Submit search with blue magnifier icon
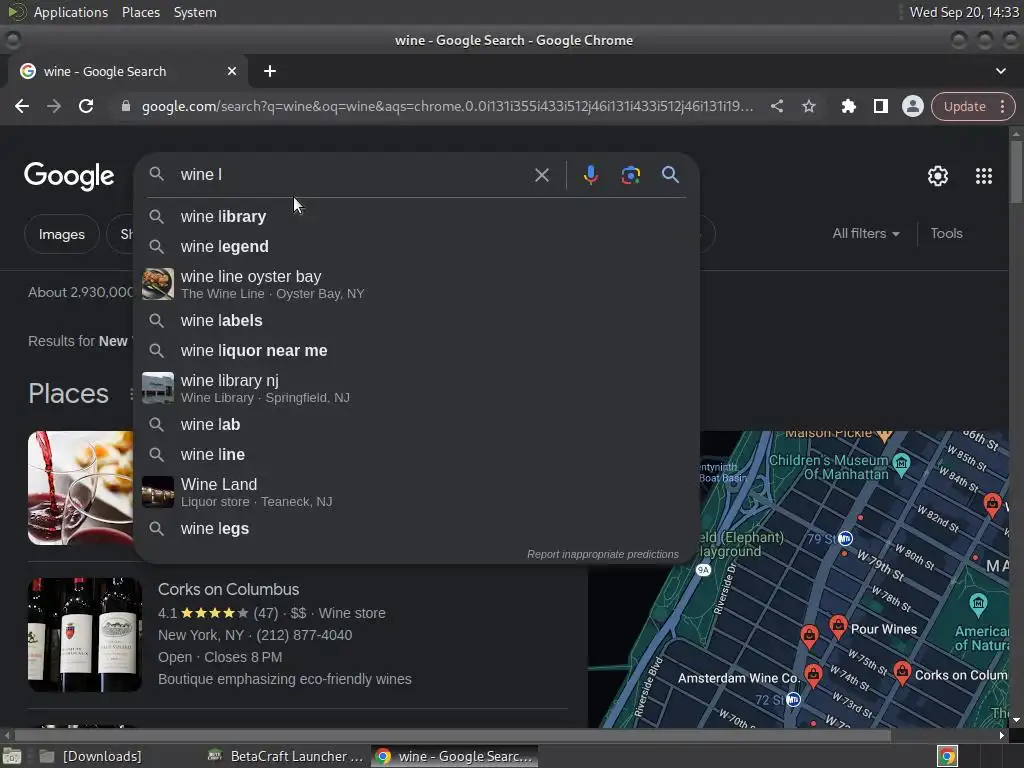The width and height of the screenshot is (1024, 768). (x=670, y=175)
